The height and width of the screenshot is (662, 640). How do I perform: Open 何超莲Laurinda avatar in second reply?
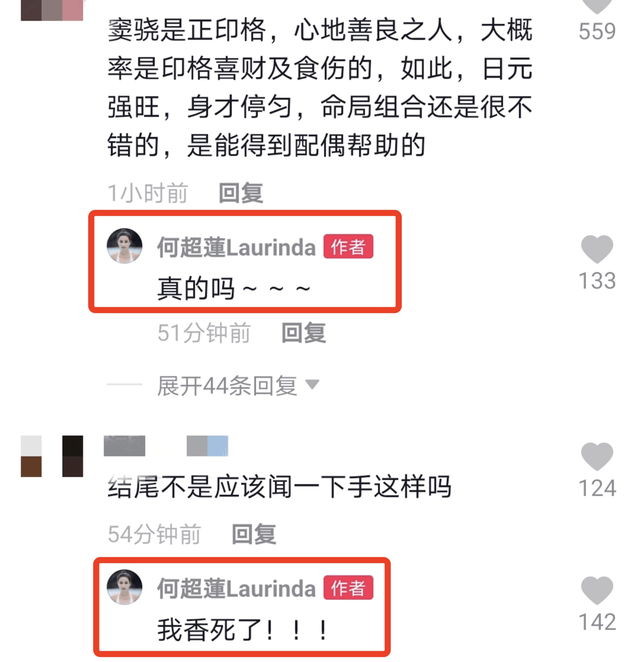[124, 587]
